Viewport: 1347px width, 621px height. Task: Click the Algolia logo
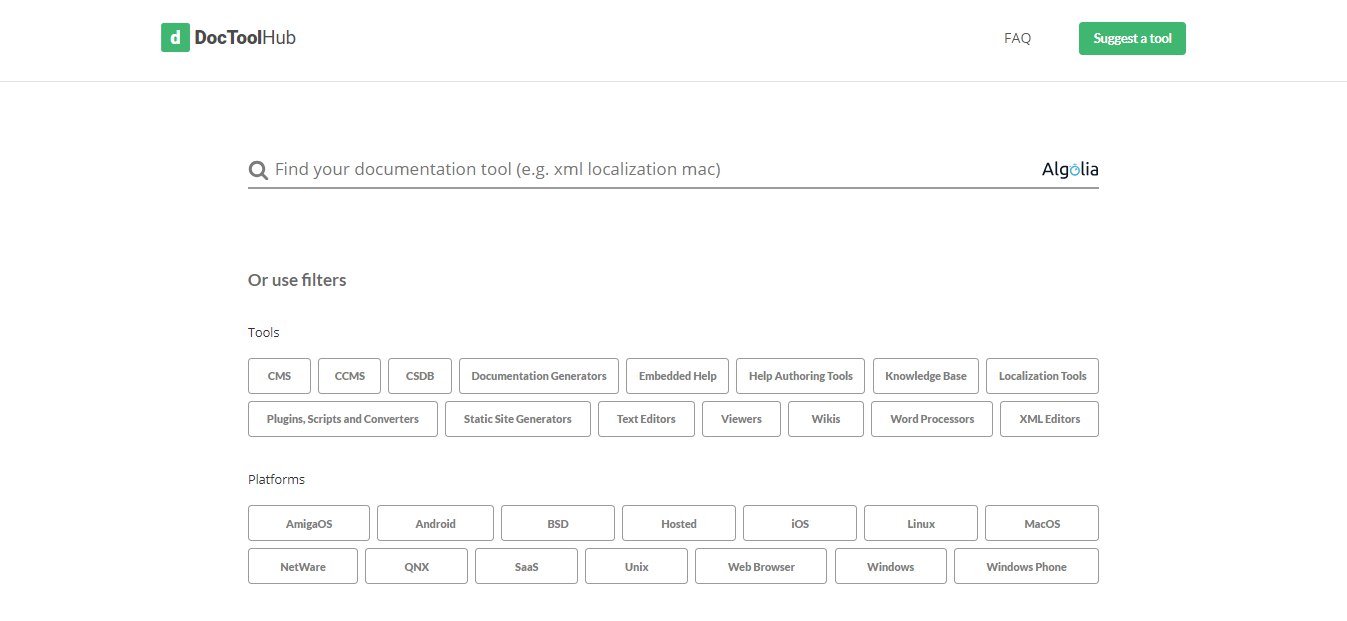tap(1069, 170)
